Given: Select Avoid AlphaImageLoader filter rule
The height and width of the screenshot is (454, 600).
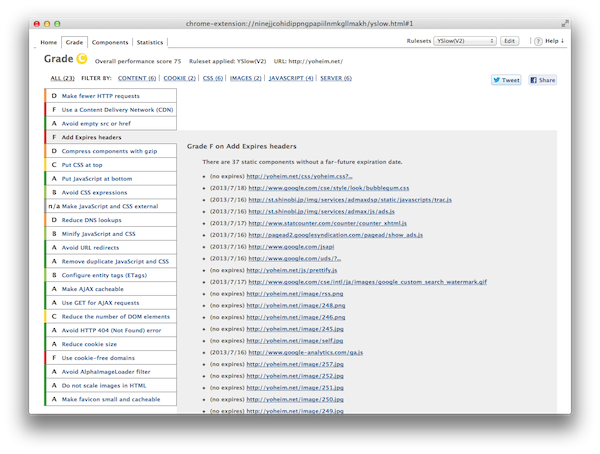Looking at the screenshot, I should pos(111,371).
